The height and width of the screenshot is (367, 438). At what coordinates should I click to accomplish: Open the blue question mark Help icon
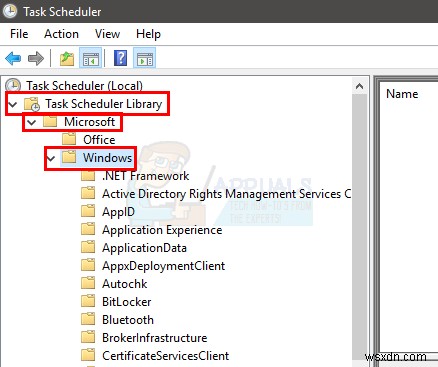[x=120, y=58]
